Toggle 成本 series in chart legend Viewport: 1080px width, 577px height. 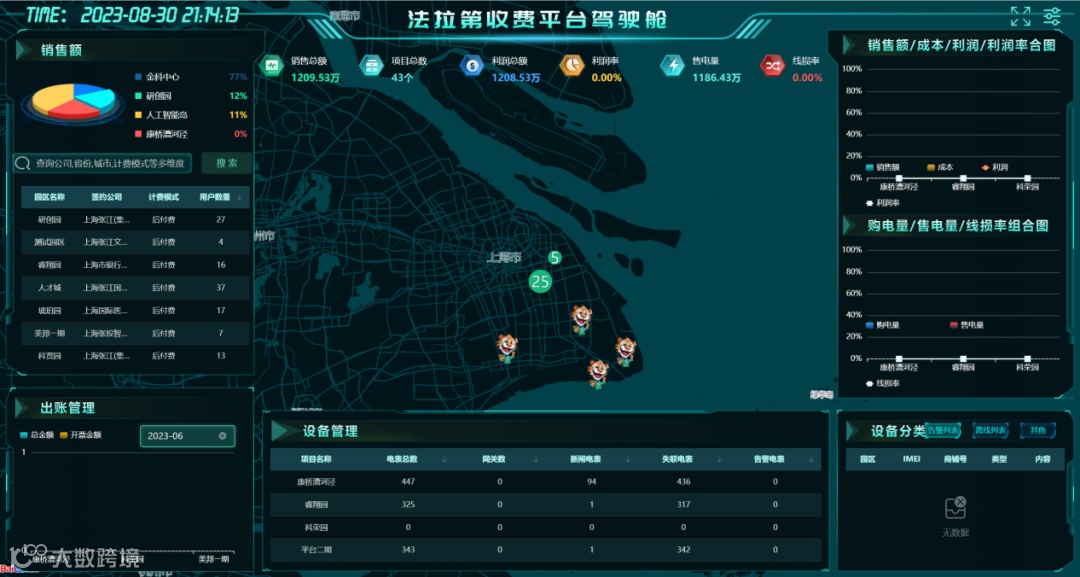point(940,167)
